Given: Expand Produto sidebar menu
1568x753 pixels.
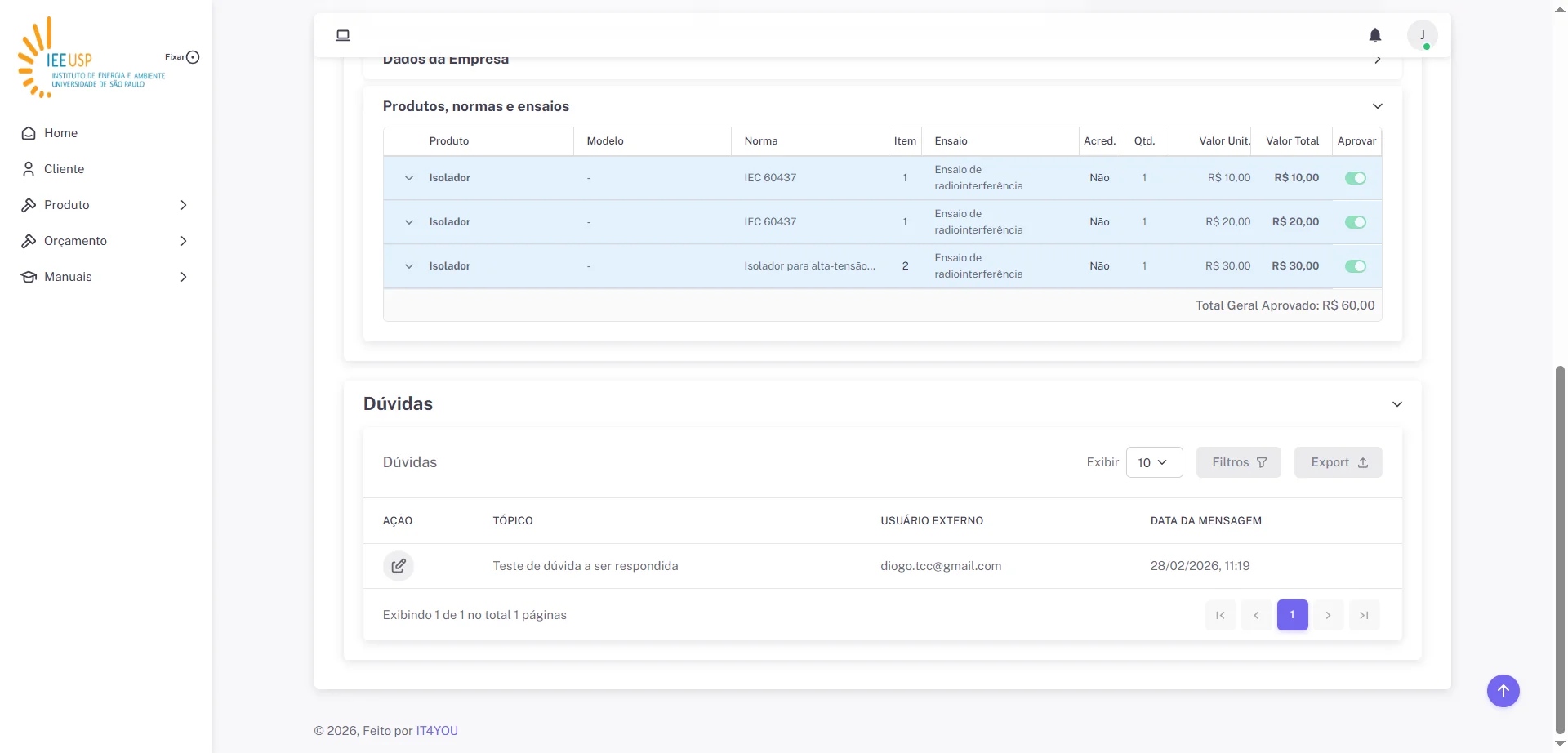Looking at the screenshot, I should pyautogui.click(x=105, y=205).
